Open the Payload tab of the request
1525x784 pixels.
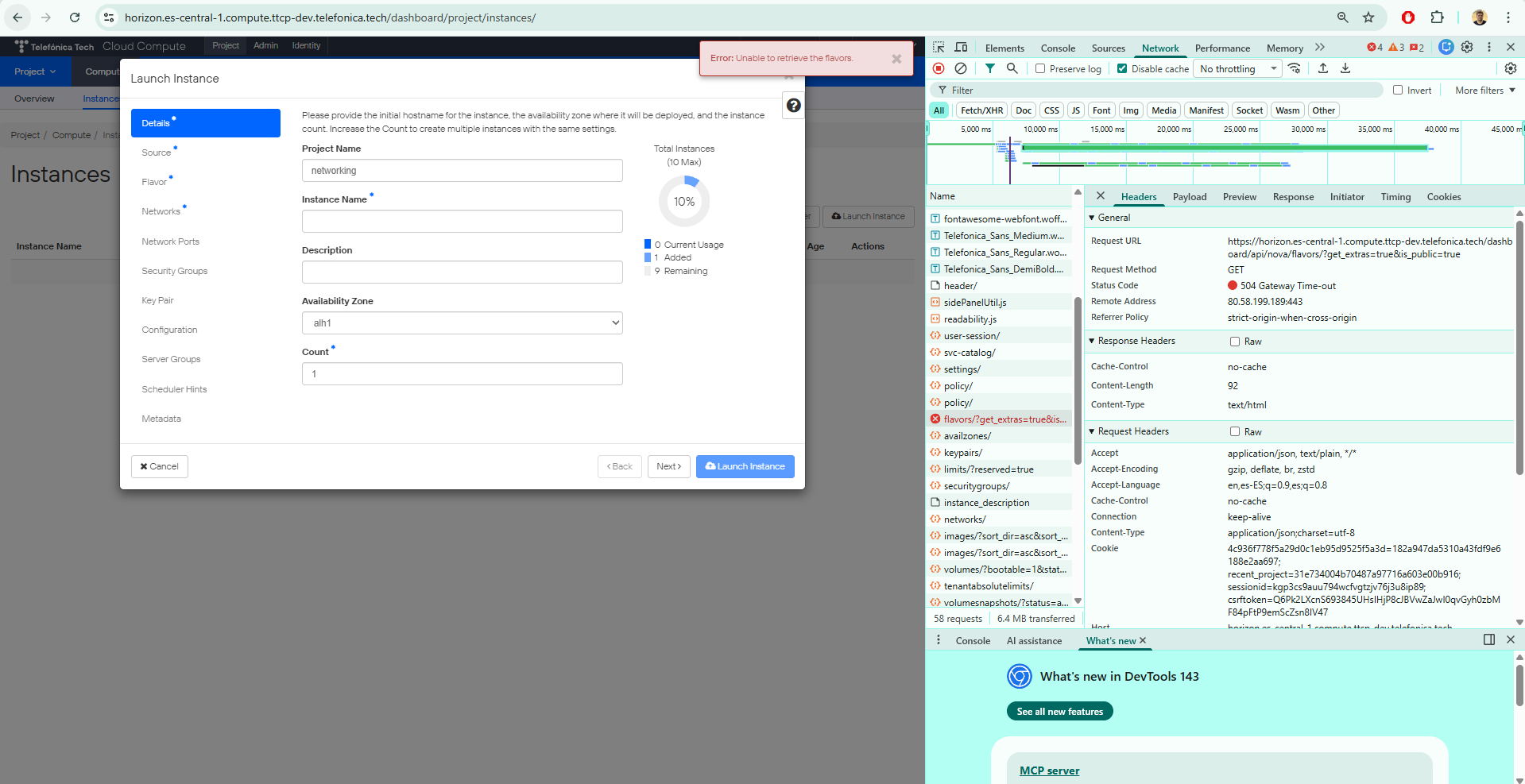[x=1190, y=197]
